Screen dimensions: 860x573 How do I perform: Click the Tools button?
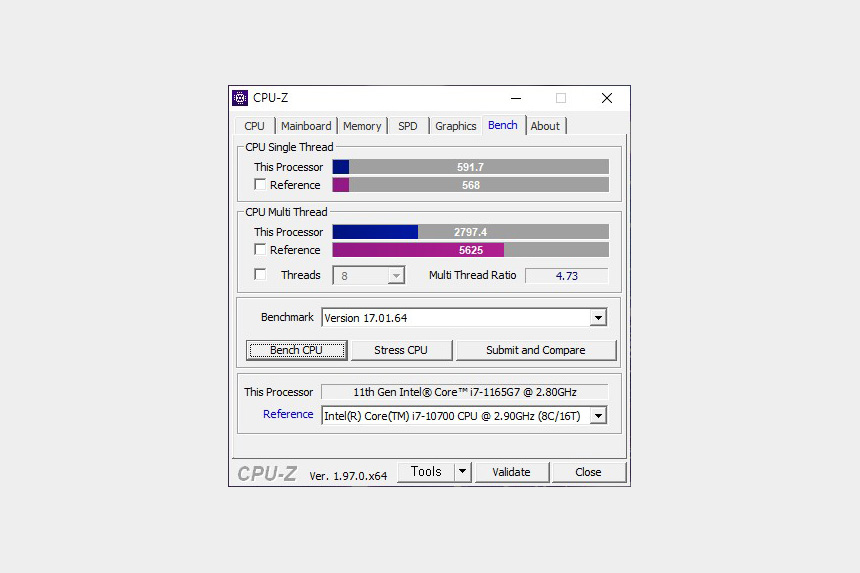click(x=426, y=472)
